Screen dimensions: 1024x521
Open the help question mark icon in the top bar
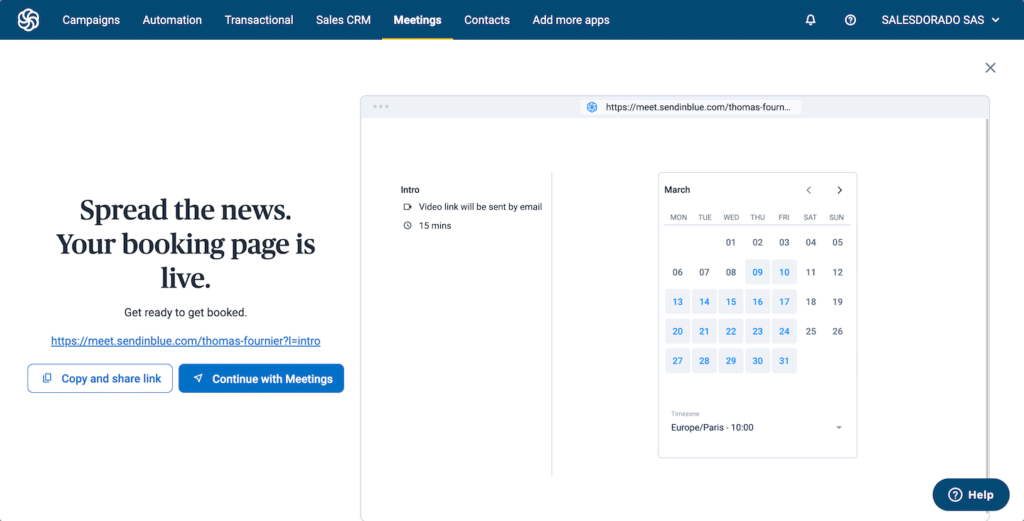(x=850, y=20)
